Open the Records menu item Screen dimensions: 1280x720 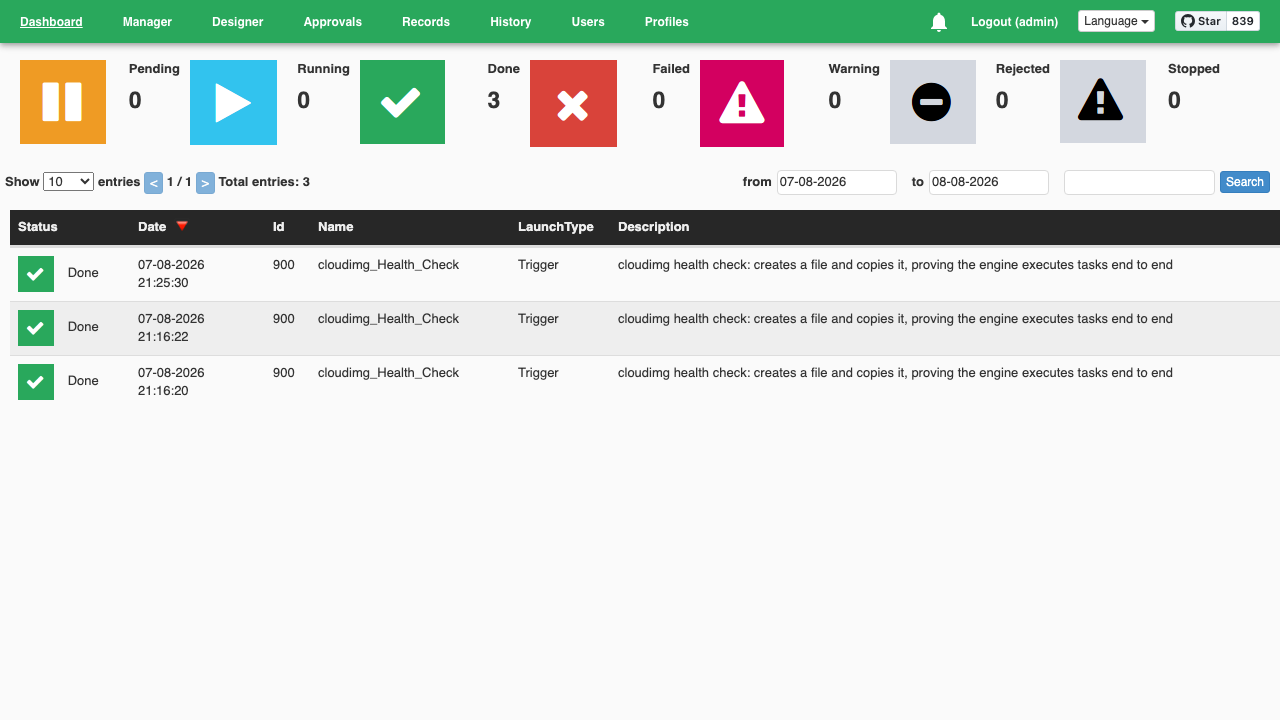point(426,22)
